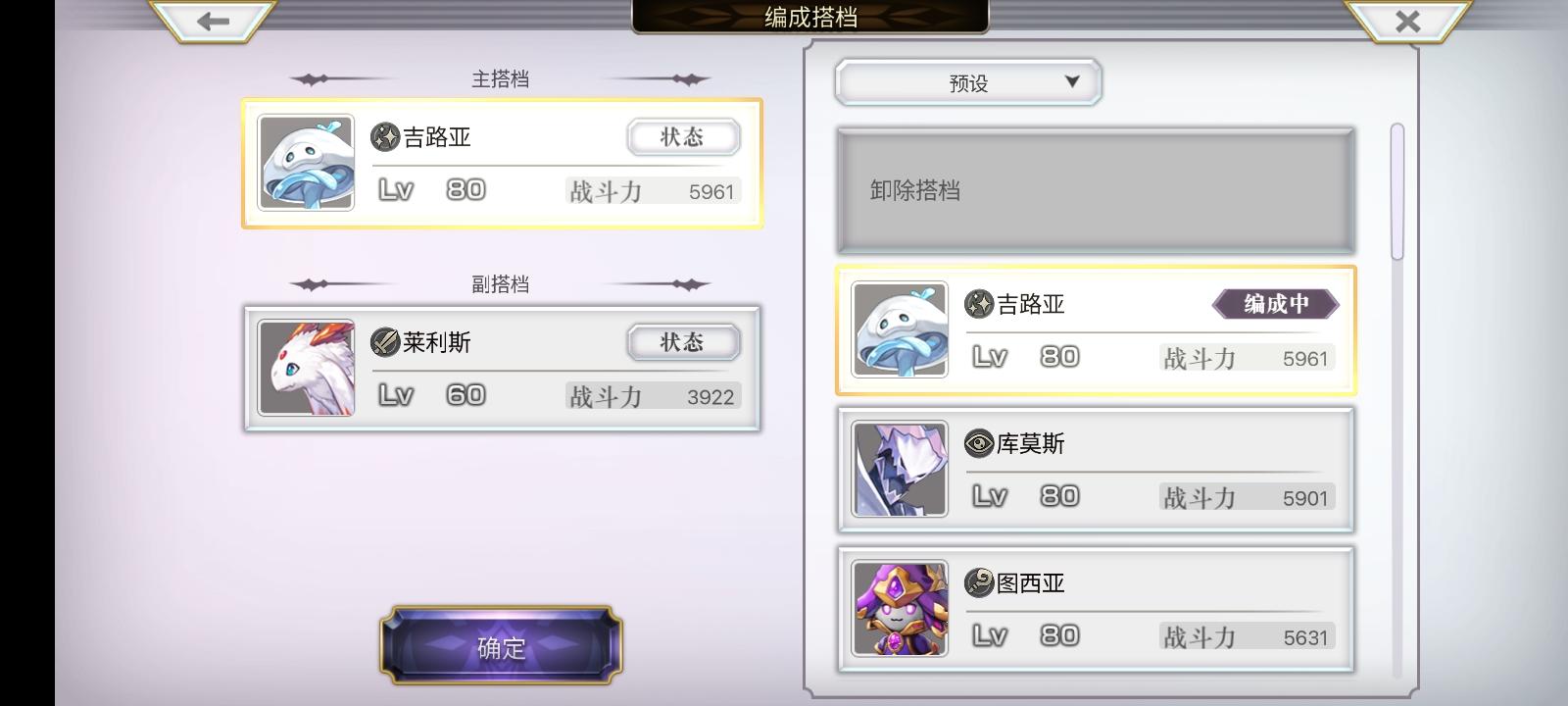Click the dropdown arrow beside 预设
This screenshot has width=1568, height=706.
[x=1072, y=81]
